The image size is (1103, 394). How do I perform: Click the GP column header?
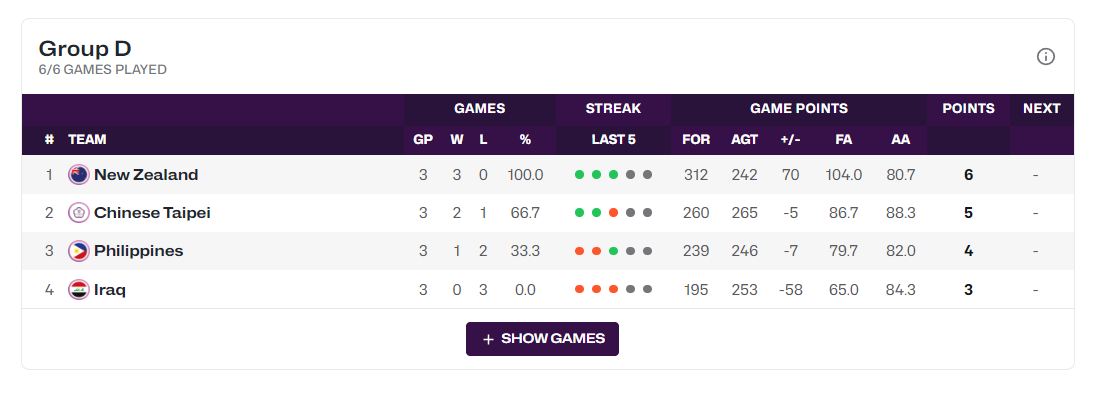(x=423, y=139)
